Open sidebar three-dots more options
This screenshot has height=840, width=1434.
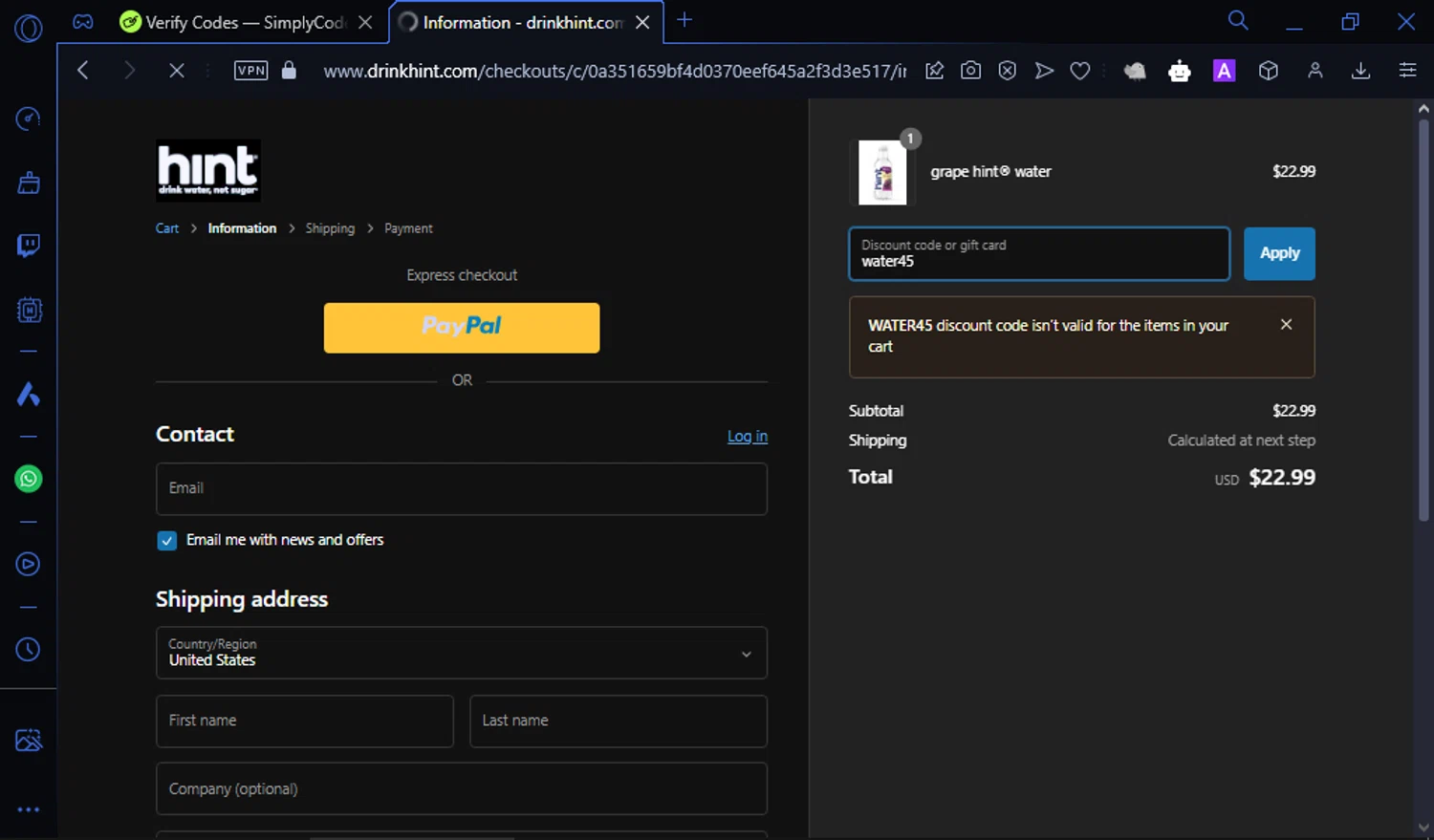click(x=29, y=809)
